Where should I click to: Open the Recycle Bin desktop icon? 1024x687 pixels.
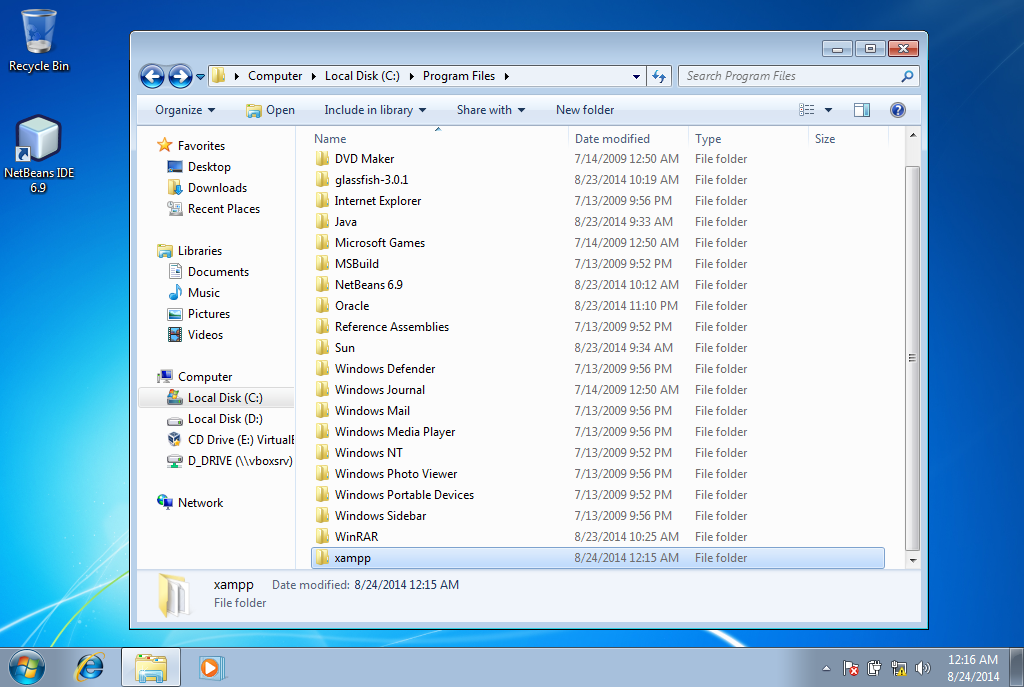(x=39, y=40)
